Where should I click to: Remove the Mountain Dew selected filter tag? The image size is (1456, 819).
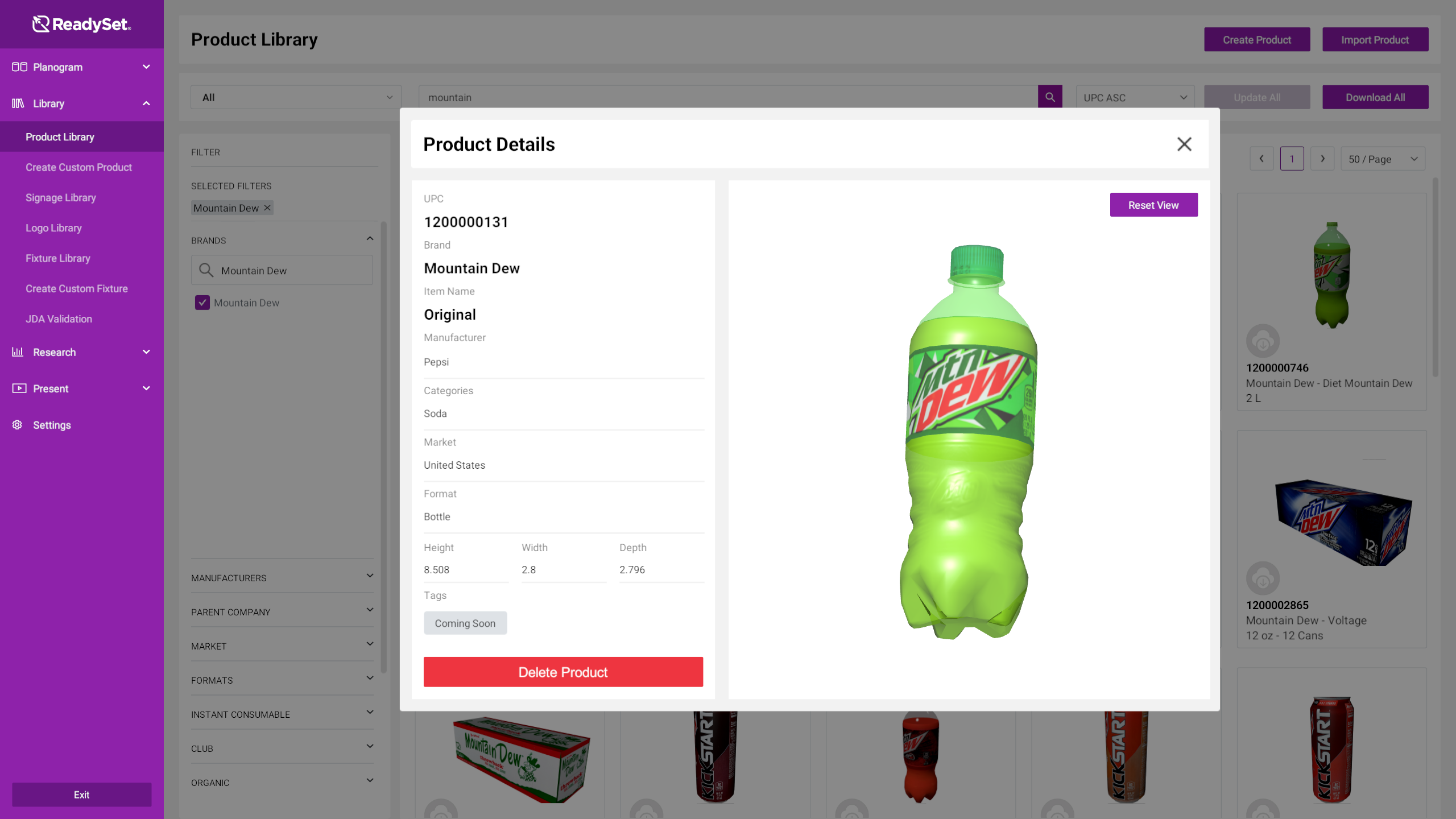pyautogui.click(x=267, y=208)
